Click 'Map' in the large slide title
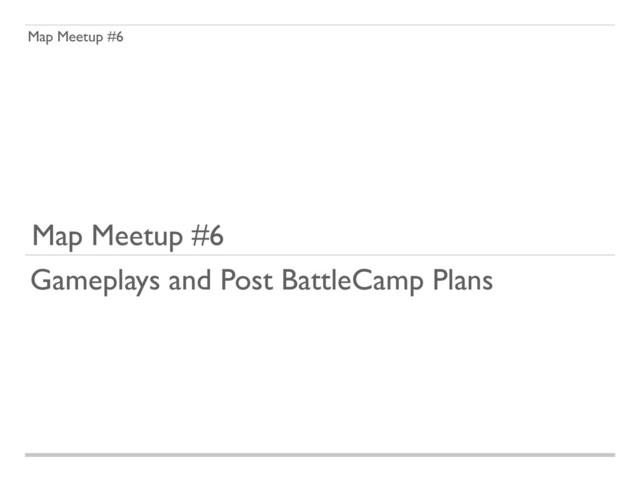The width and height of the screenshot is (640, 480). coord(56,237)
